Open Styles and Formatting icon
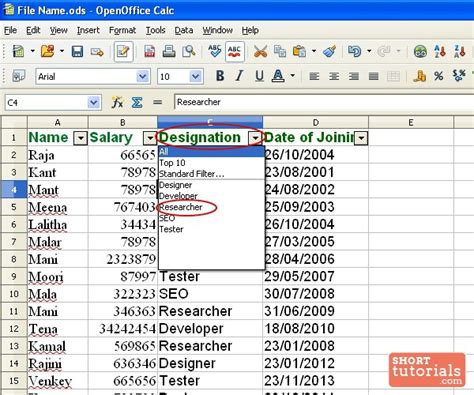474x395 pixels. coord(18,76)
